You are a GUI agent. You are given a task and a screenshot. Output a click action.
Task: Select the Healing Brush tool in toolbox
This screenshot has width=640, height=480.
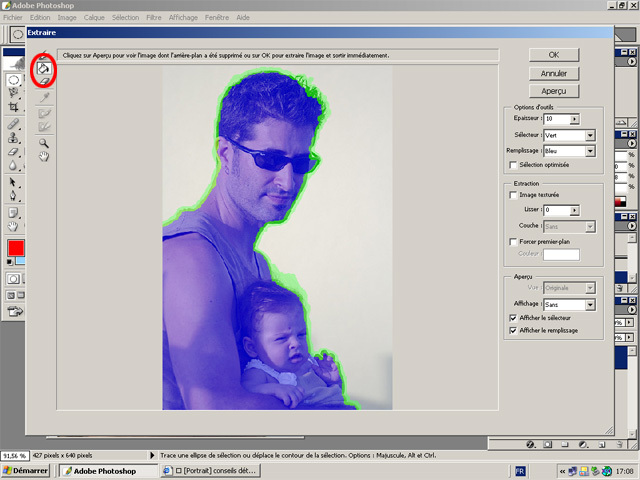coord(13,123)
